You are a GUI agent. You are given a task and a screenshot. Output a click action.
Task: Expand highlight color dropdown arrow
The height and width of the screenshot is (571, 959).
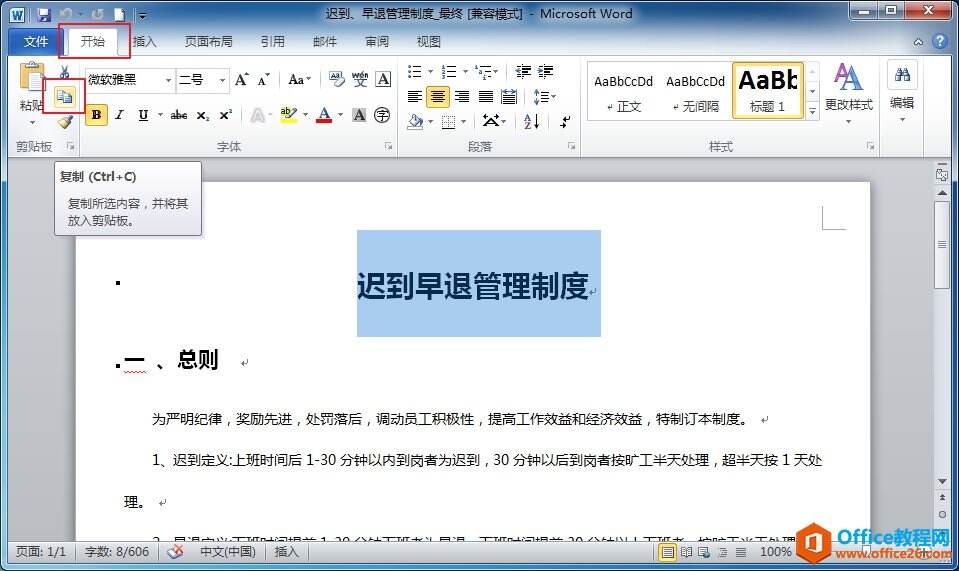tap(305, 115)
